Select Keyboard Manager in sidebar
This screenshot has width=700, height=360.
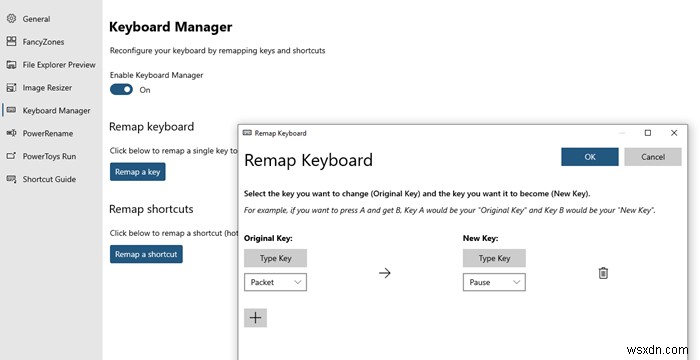(x=56, y=110)
